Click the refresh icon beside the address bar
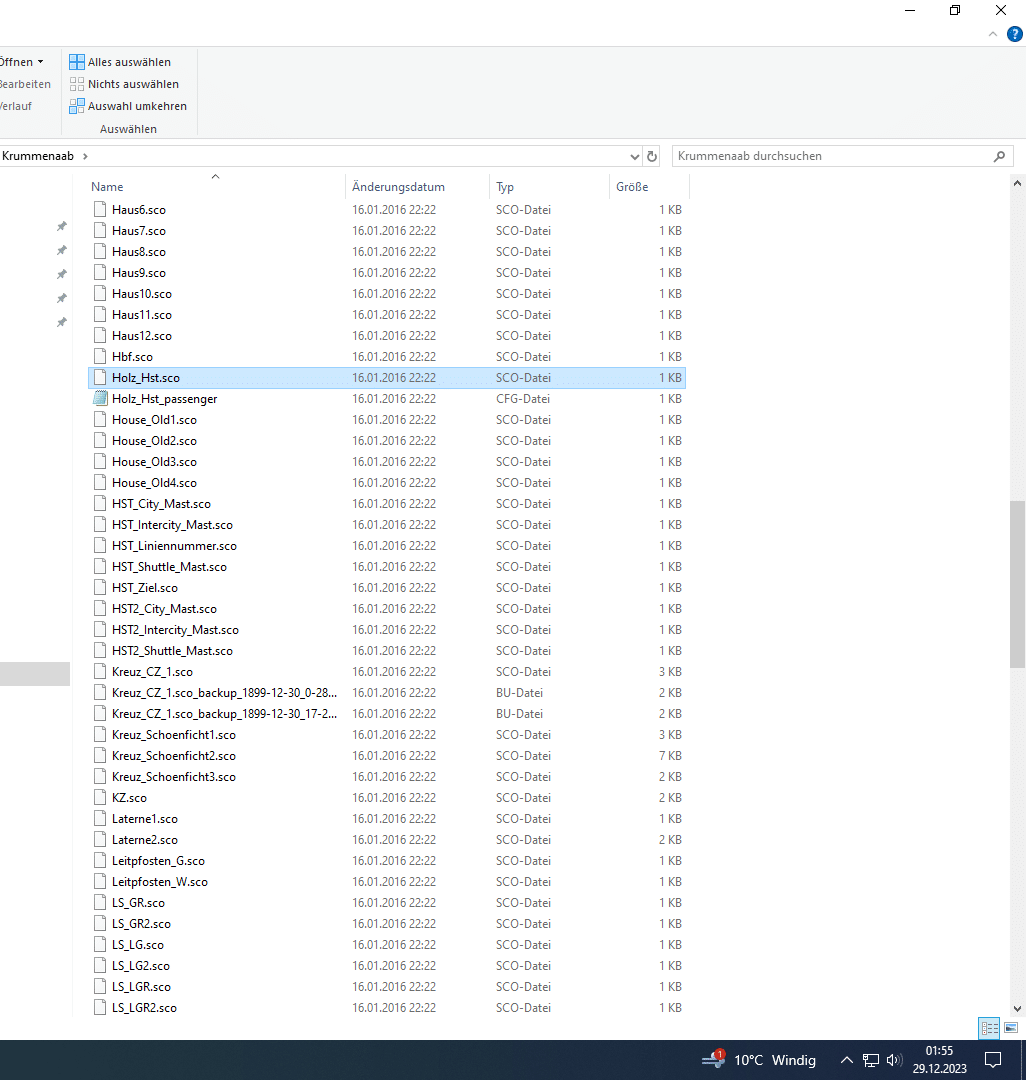This screenshot has height=1080, width=1026. (x=652, y=157)
